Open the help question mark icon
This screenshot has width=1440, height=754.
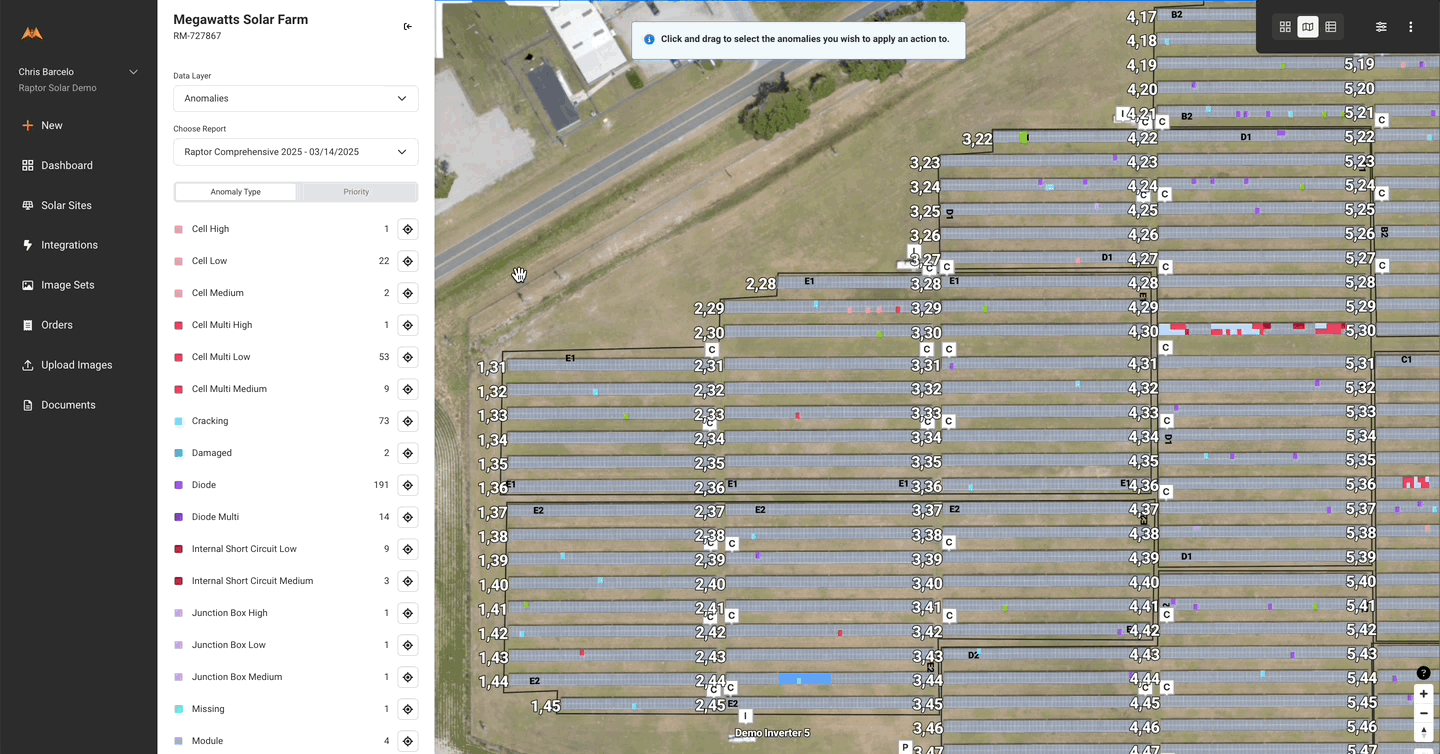click(x=1423, y=673)
